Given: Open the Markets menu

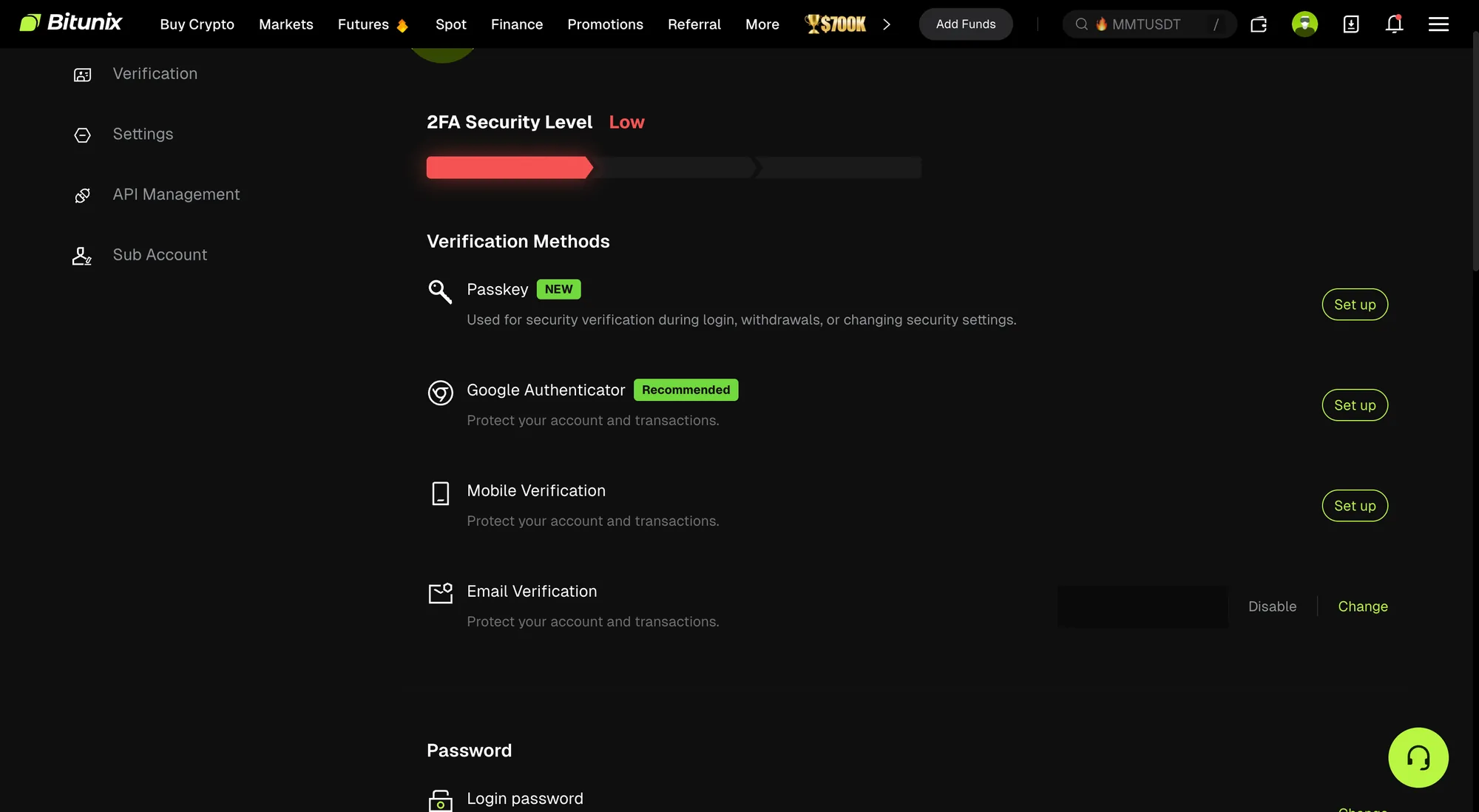Looking at the screenshot, I should (x=286, y=24).
